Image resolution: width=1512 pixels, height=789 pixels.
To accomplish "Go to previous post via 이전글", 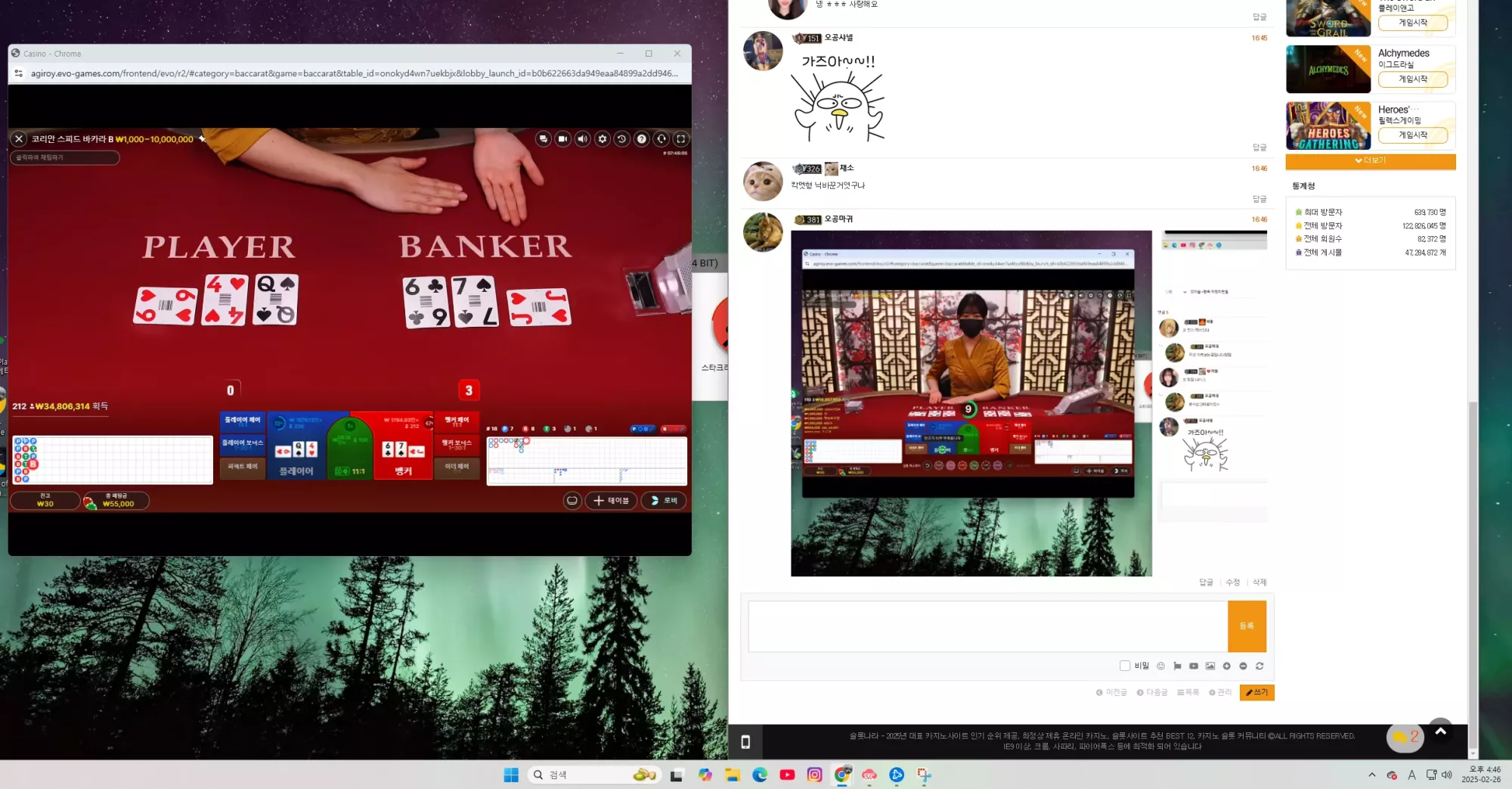I will (1111, 693).
